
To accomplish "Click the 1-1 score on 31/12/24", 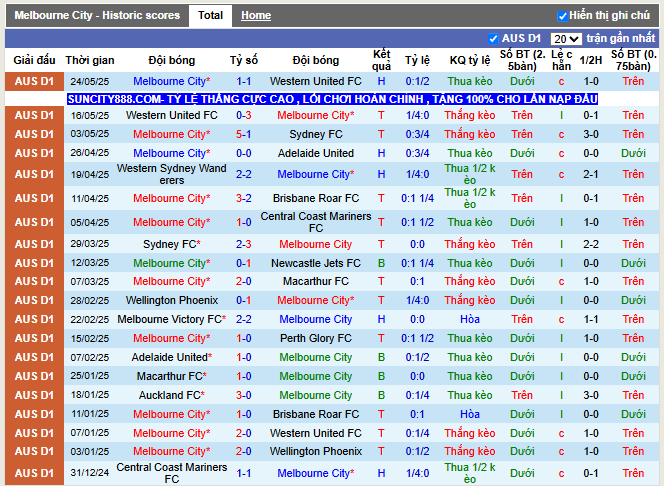I will pos(243,473).
